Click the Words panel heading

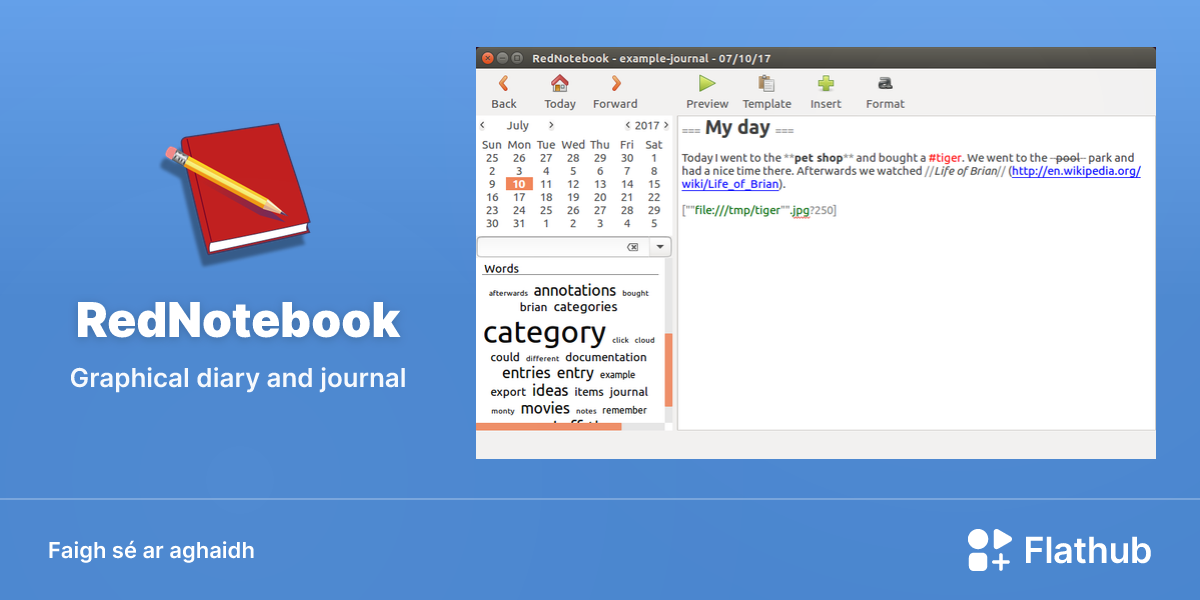(x=502, y=269)
